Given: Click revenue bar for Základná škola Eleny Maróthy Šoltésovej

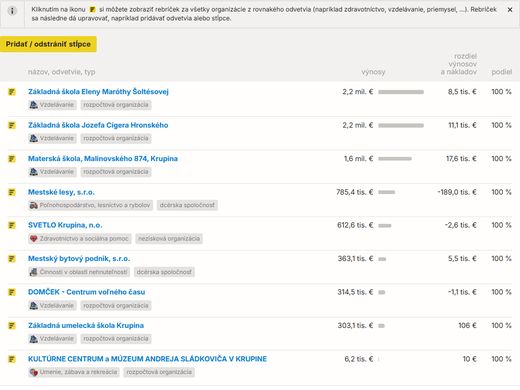Looking at the screenshot, I should click(401, 92).
